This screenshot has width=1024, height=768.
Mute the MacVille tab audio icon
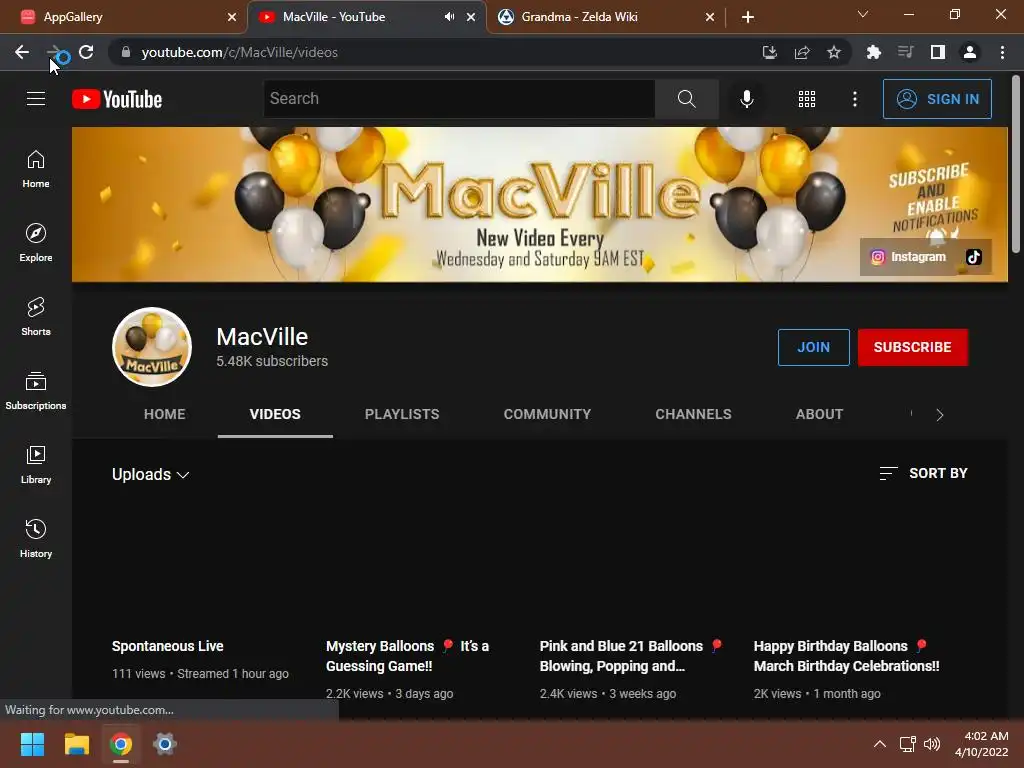pyautogui.click(x=449, y=17)
